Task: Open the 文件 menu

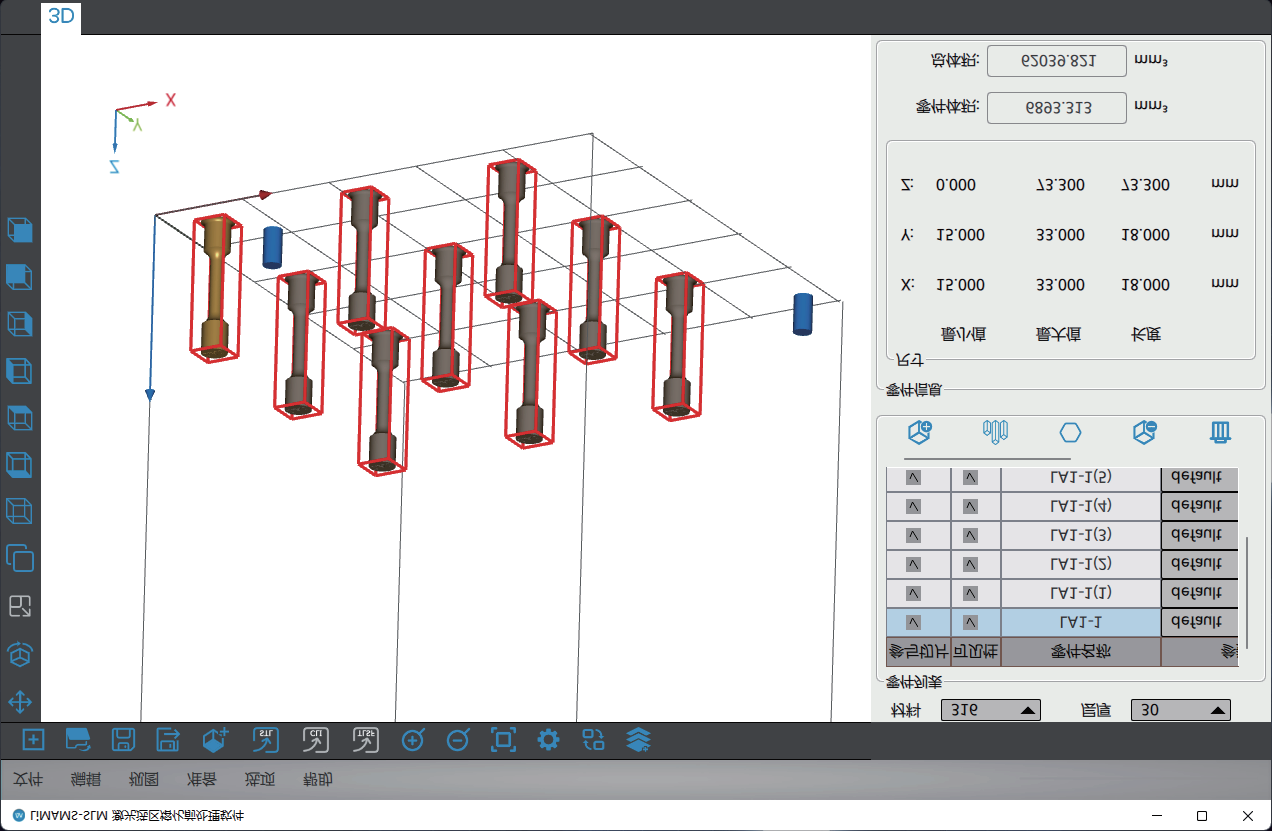Action: [x=30, y=780]
